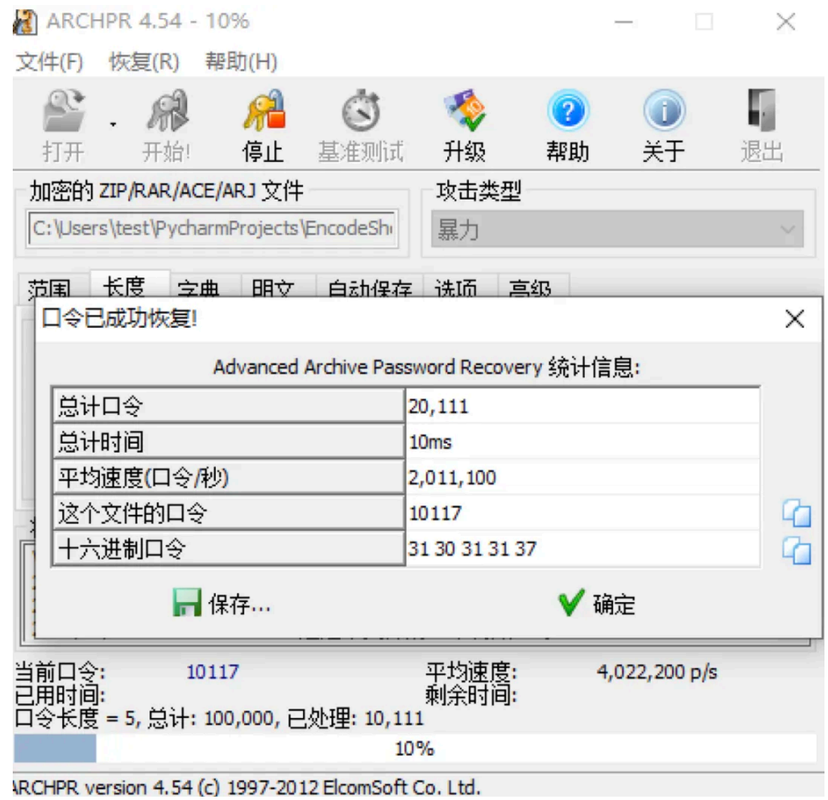
Task: Open 帮助 question mark toolbar icon
Action: point(568,110)
